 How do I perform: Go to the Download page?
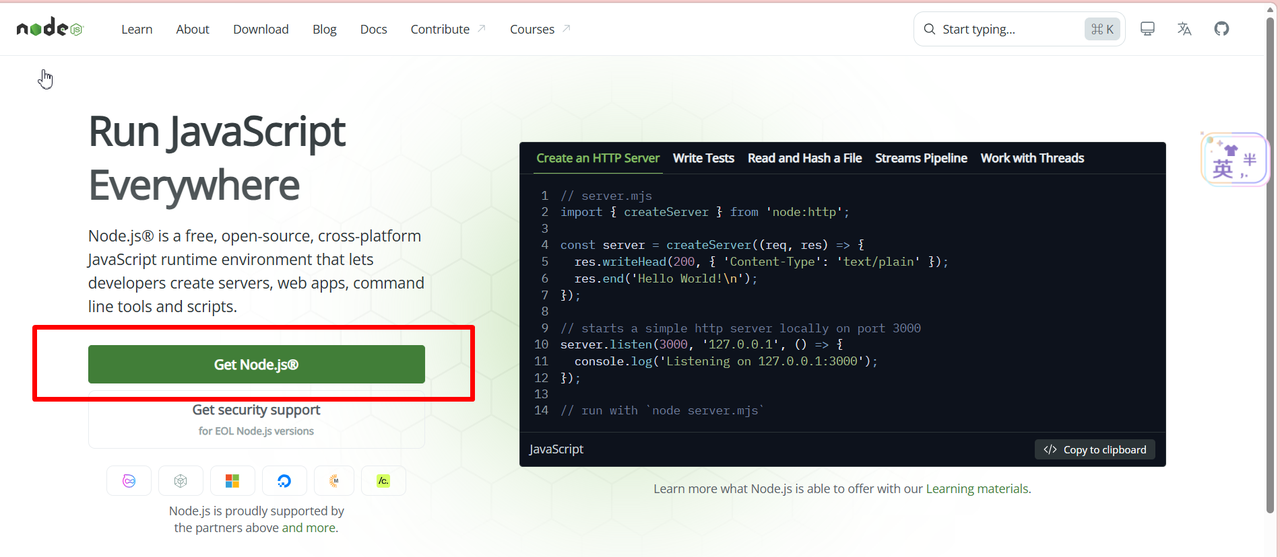[x=261, y=29]
